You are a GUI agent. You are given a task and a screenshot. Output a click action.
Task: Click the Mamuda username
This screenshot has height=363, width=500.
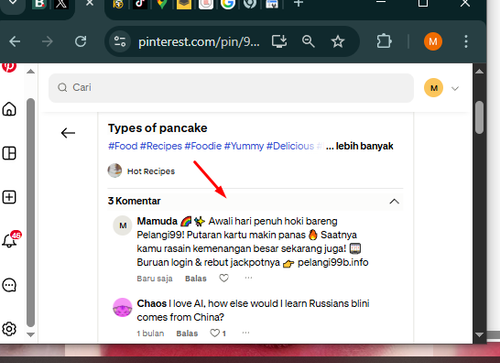coord(157,221)
